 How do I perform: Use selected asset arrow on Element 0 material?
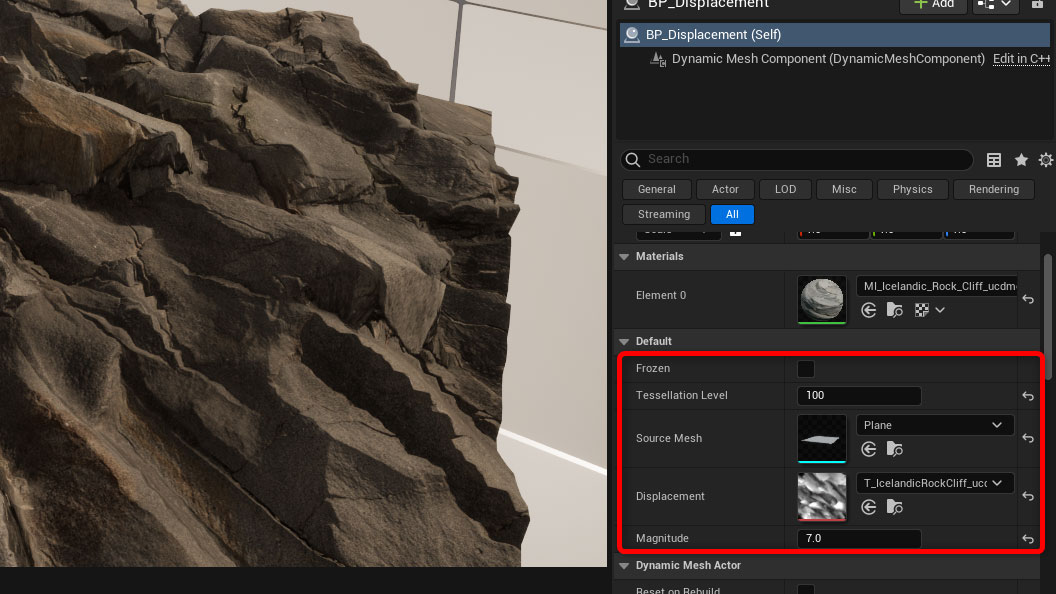pyautogui.click(x=868, y=310)
